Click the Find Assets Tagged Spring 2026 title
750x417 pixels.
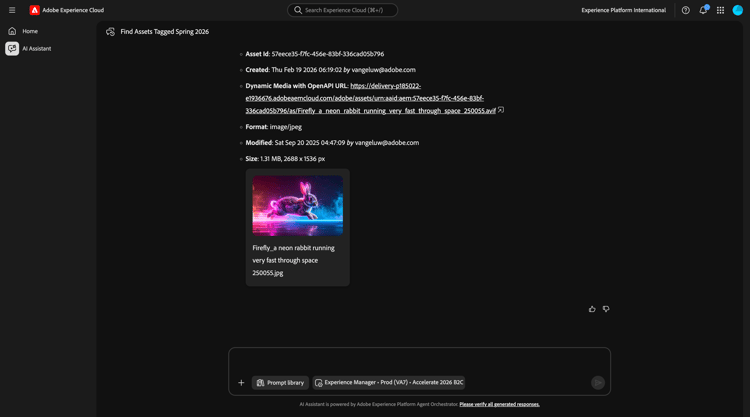click(165, 32)
